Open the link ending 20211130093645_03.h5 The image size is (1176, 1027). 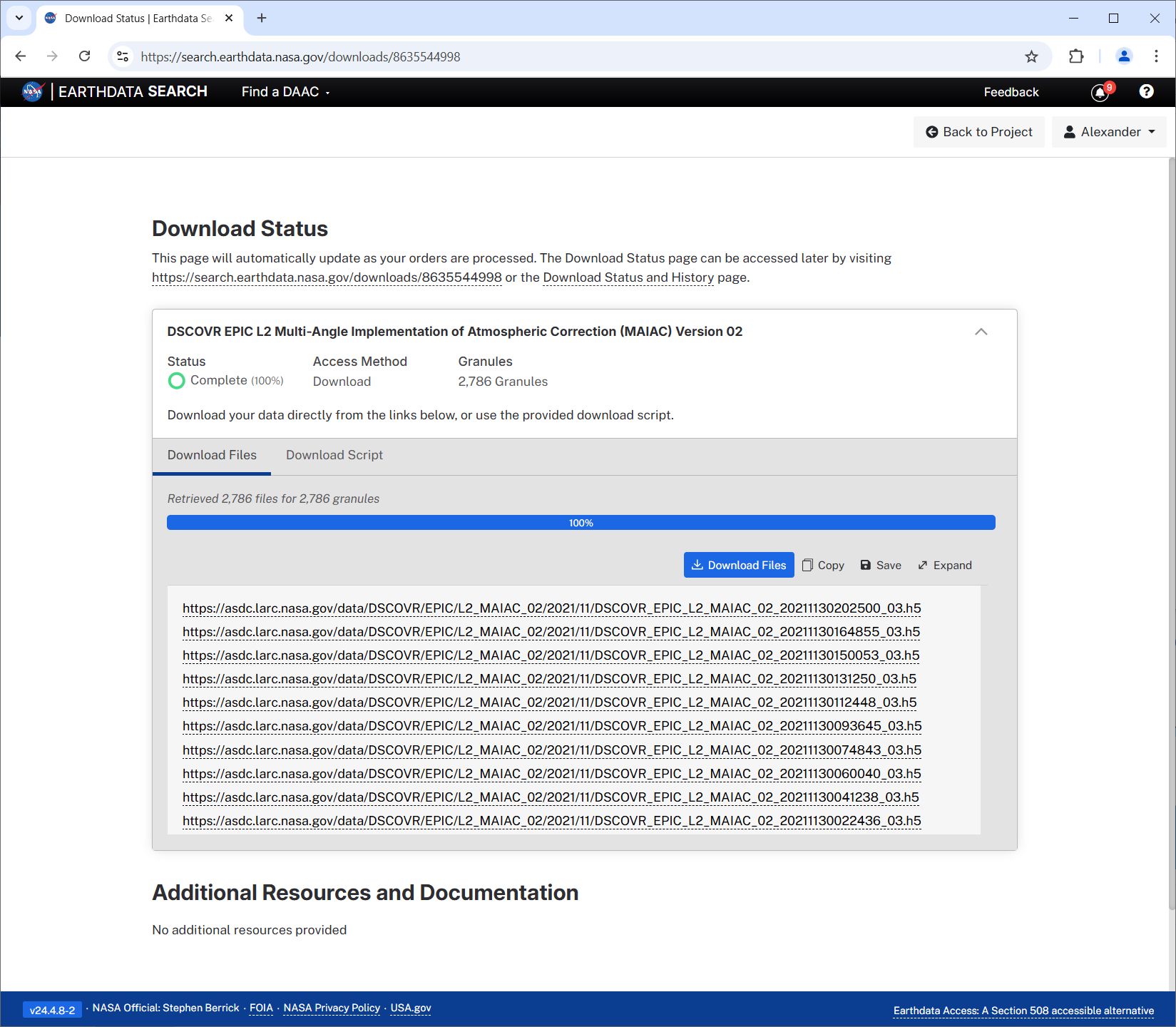click(x=552, y=726)
